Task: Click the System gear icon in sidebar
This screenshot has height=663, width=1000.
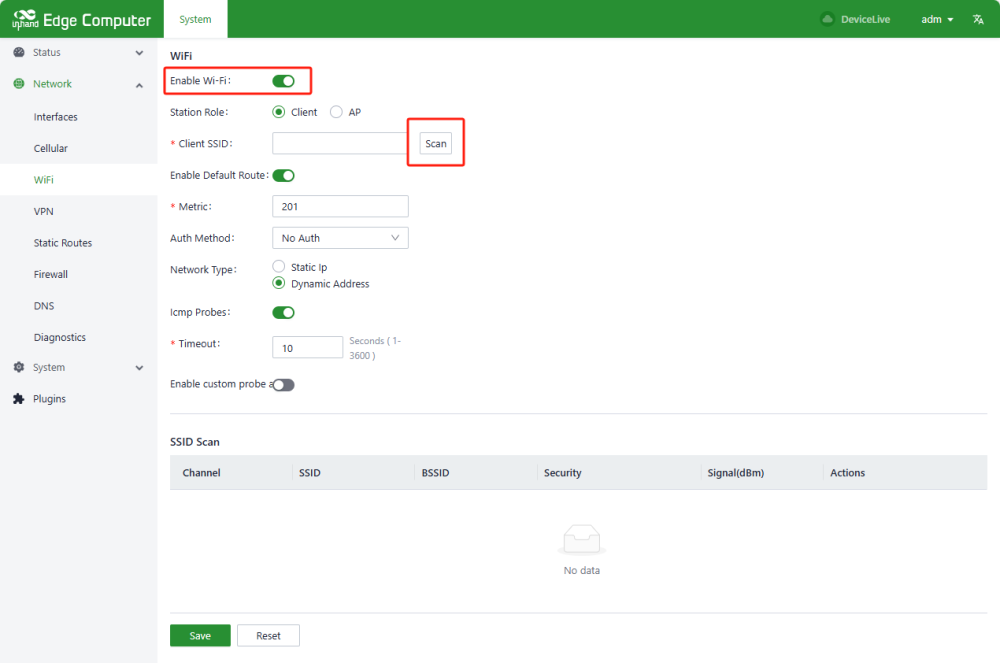Action: 19,367
